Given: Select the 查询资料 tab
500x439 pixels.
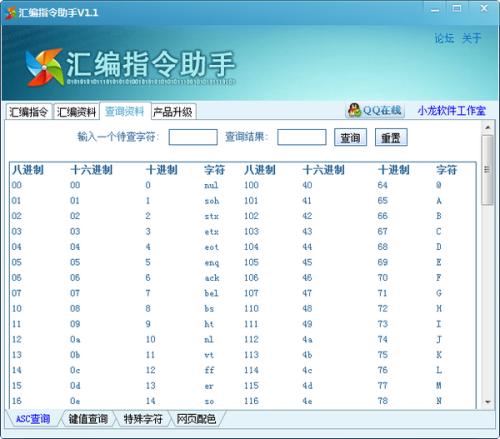Looking at the screenshot, I should [x=125, y=111].
